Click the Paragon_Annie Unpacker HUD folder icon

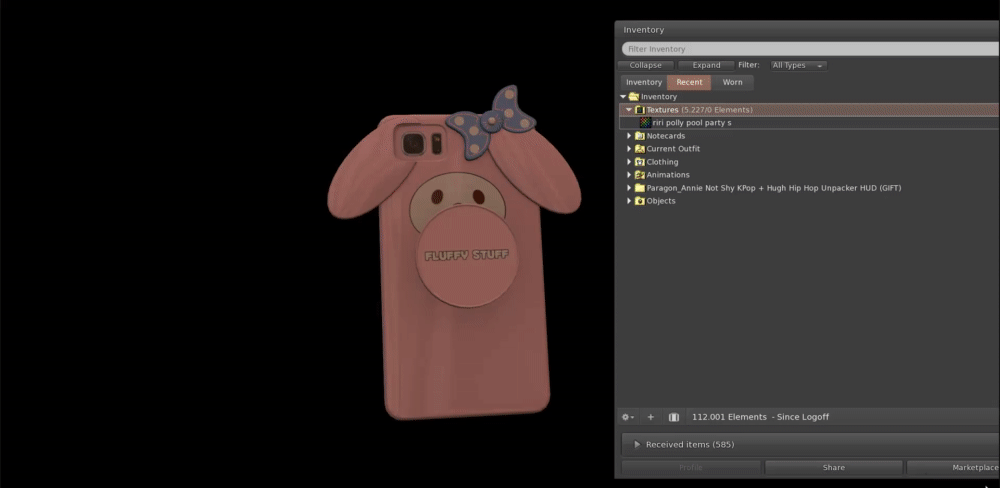click(640, 188)
